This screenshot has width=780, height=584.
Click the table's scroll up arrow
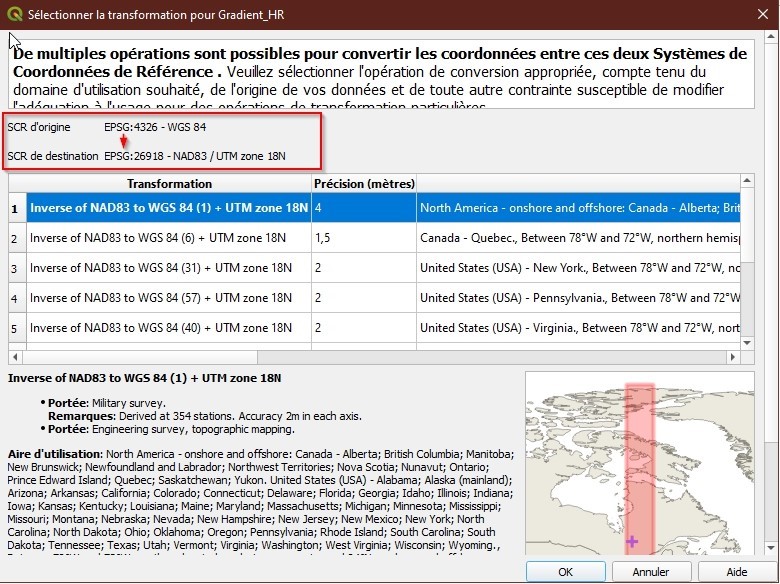[747, 180]
